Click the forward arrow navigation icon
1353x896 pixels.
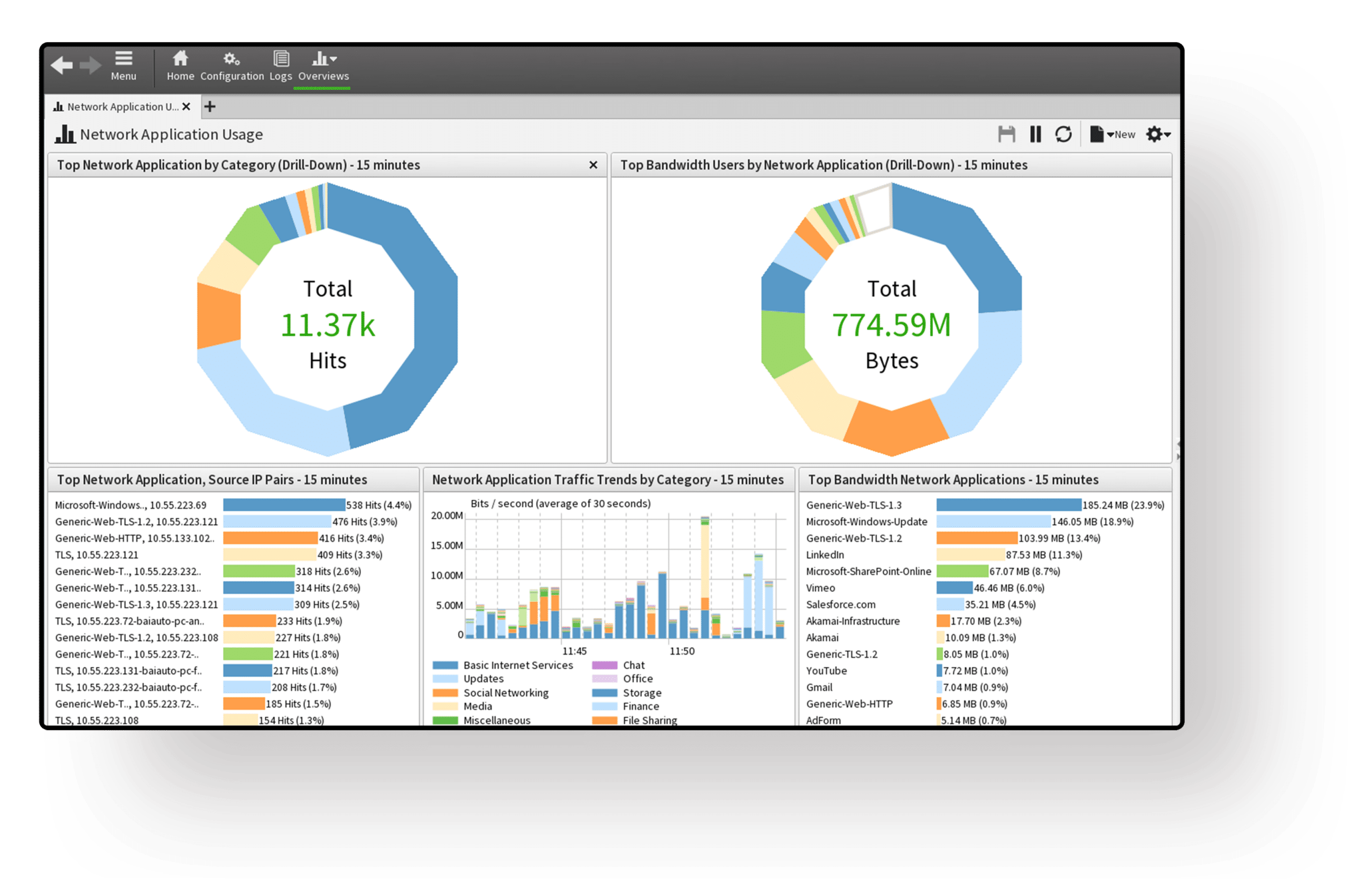[90, 65]
